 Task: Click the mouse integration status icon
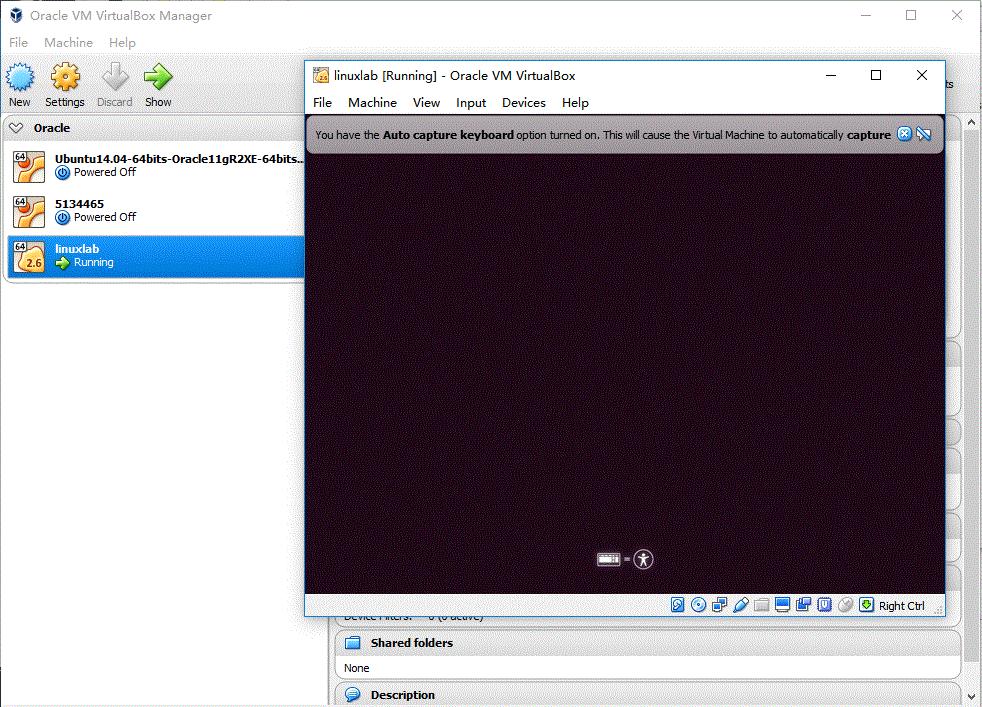[x=845, y=605]
